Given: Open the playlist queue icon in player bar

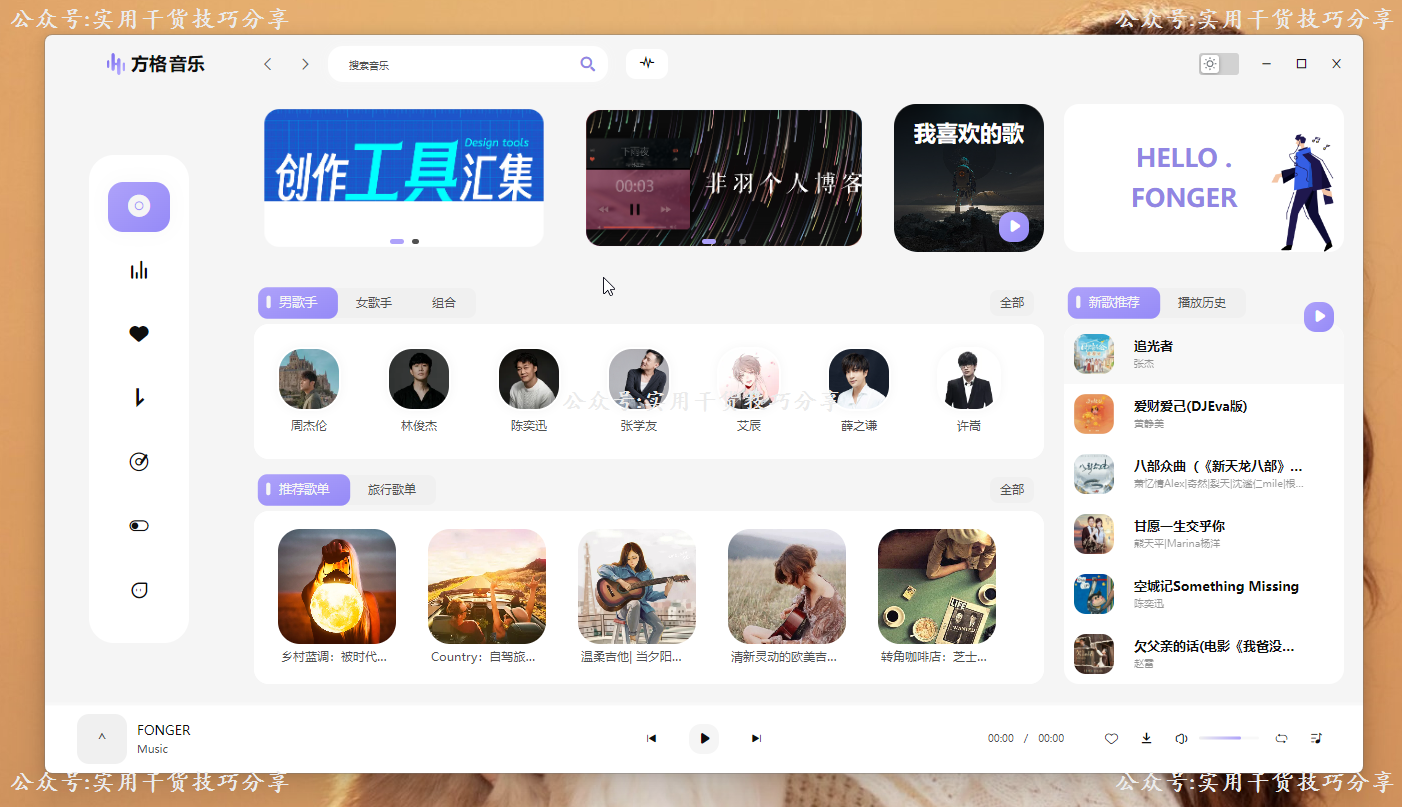Looking at the screenshot, I should point(1316,738).
